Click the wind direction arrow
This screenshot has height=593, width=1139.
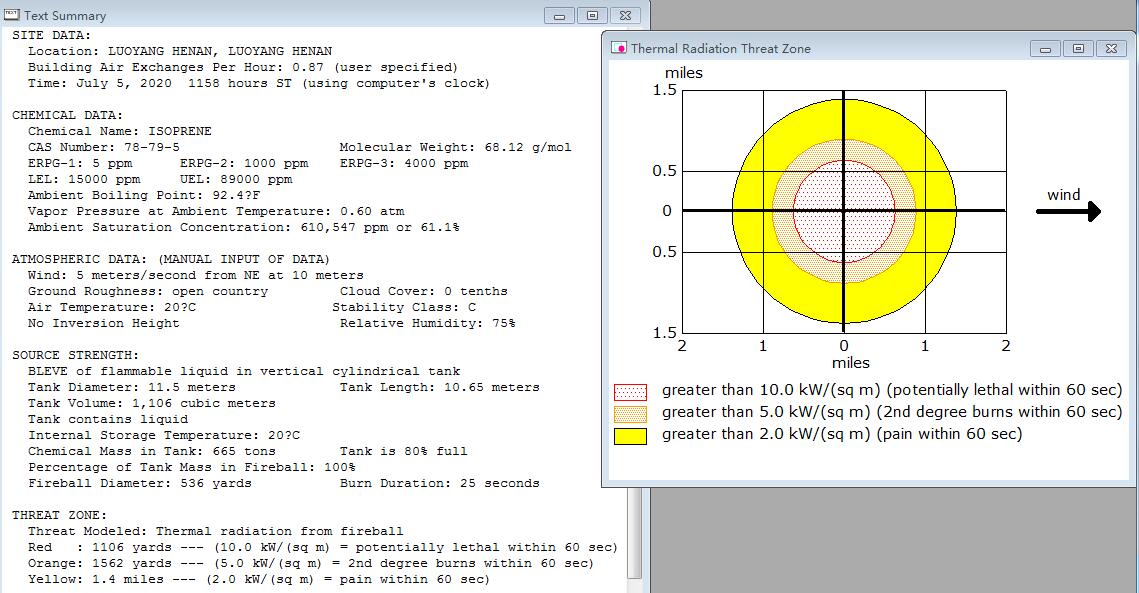pyautogui.click(x=1068, y=211)
